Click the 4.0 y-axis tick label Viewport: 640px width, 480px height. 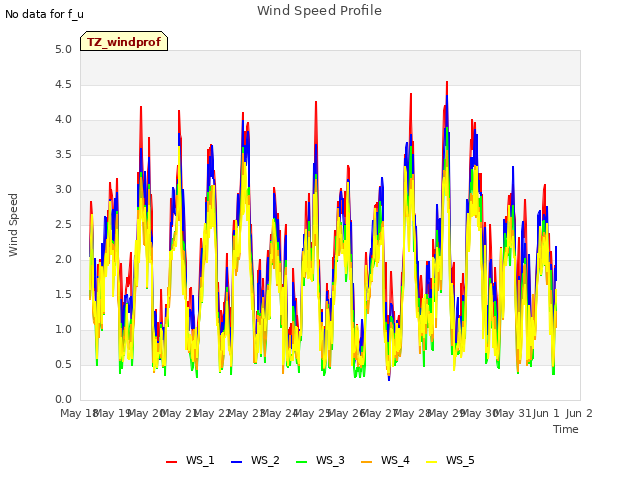pyautogui.click(x=64, y=120)
